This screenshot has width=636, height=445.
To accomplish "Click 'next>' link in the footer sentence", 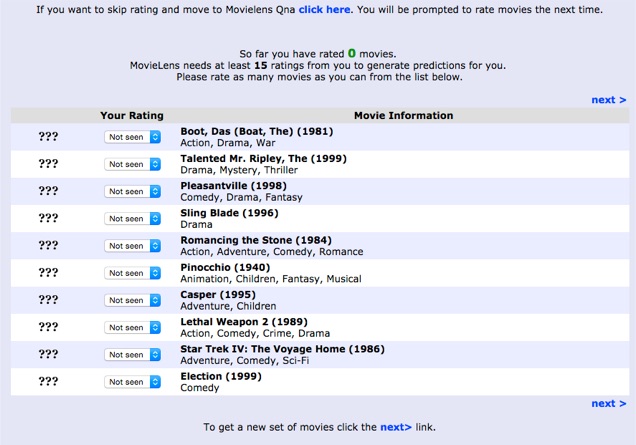I will pos(395,427).
